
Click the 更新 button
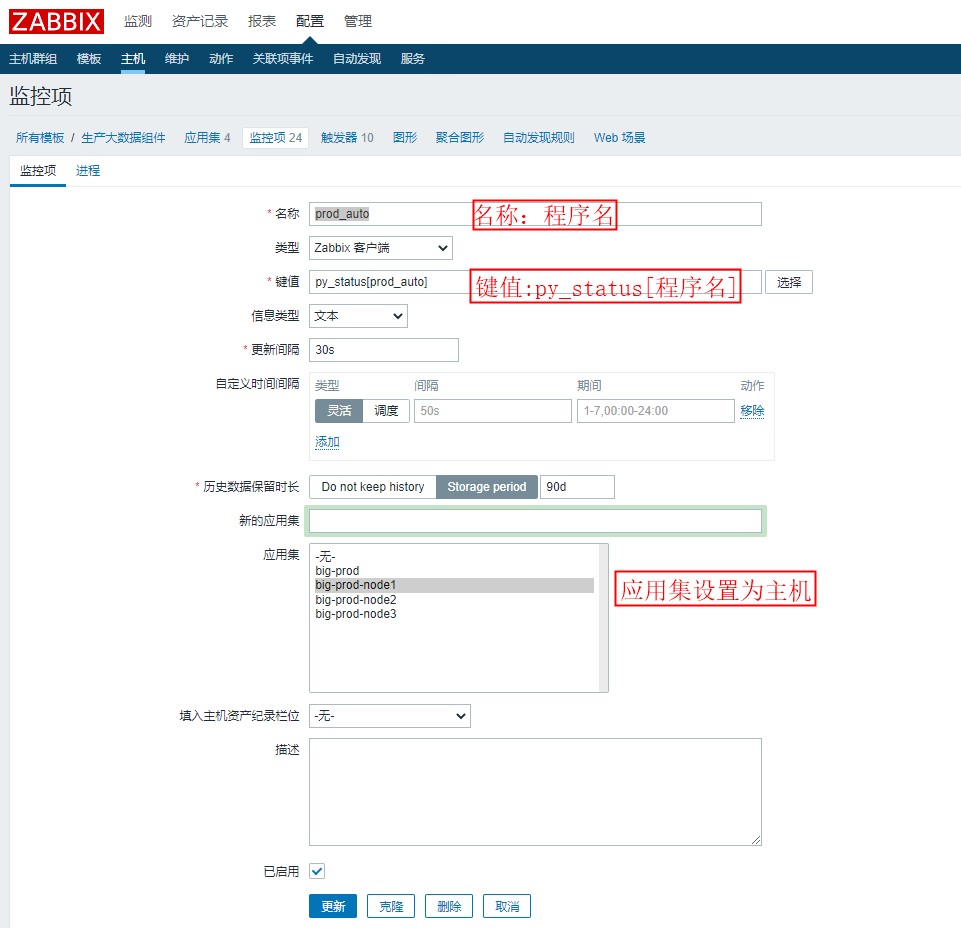click(x=333, y=906)
